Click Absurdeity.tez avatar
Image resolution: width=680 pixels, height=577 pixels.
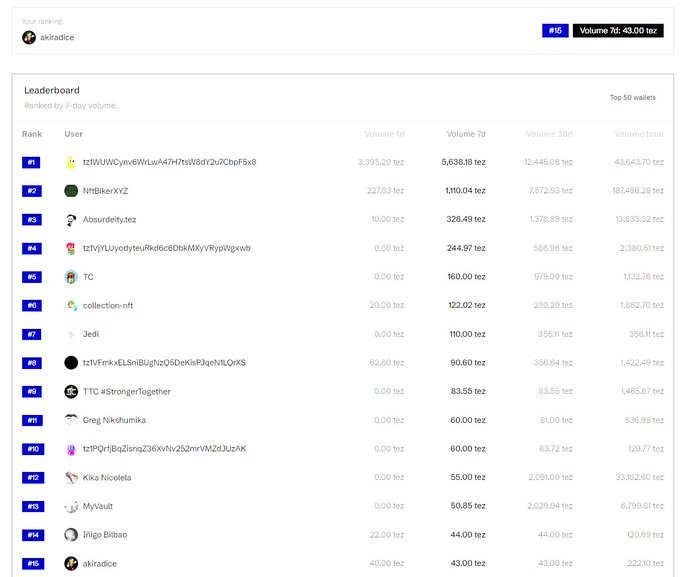71,220
